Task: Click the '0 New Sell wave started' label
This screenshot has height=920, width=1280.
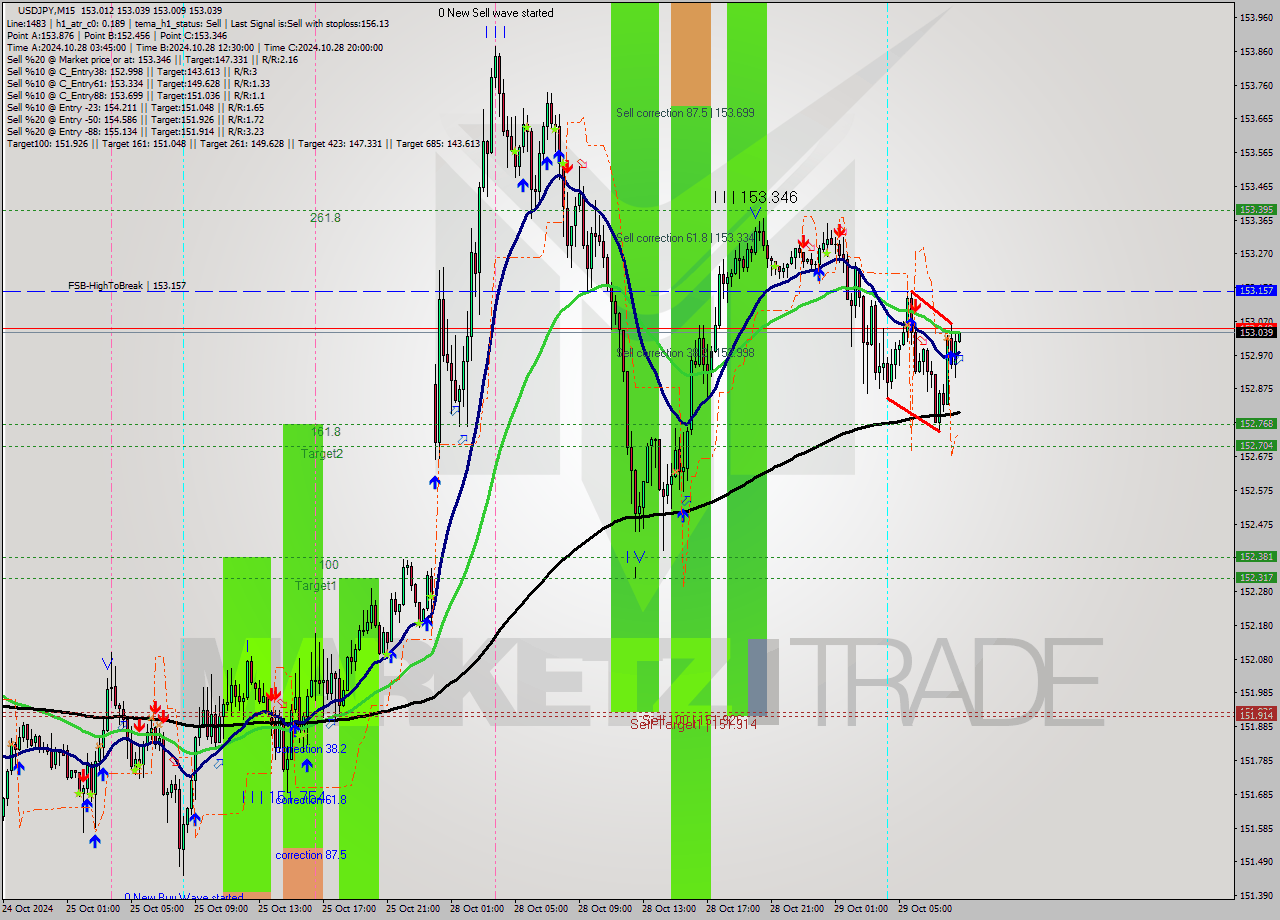Action: (496, 12)
